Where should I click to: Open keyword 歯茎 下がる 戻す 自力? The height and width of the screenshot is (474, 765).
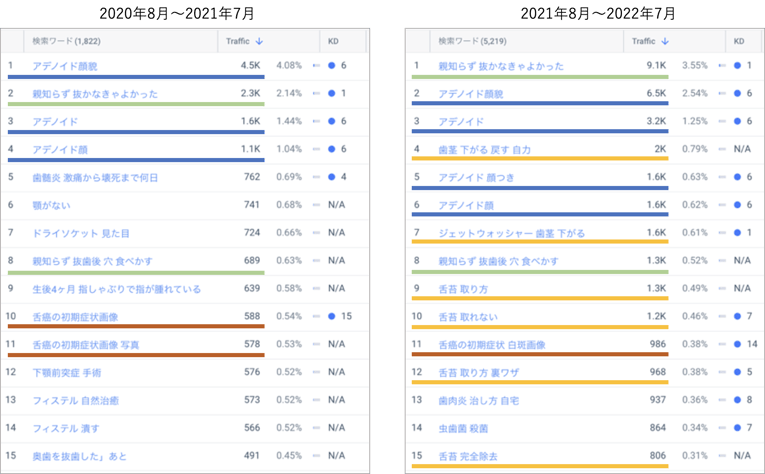(484, 149)
